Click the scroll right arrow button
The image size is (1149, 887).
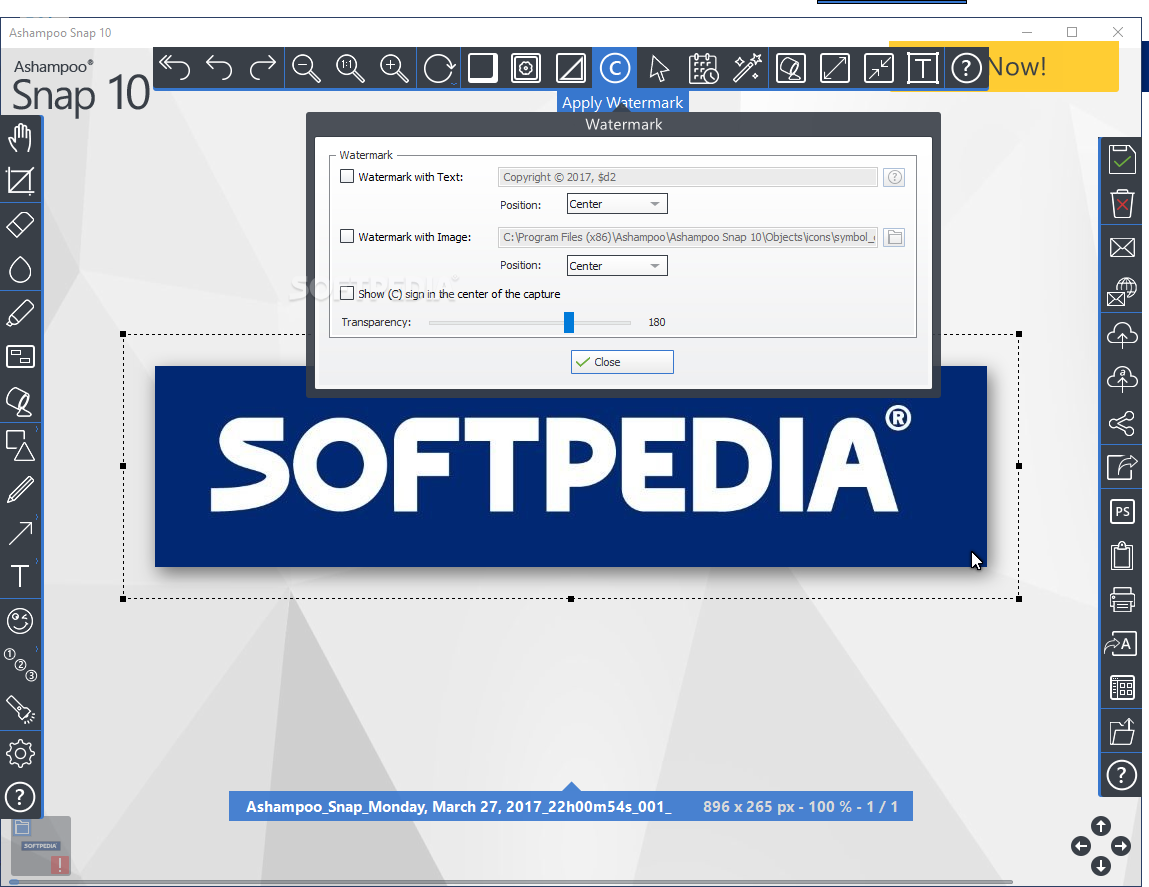pos(1121,847)
